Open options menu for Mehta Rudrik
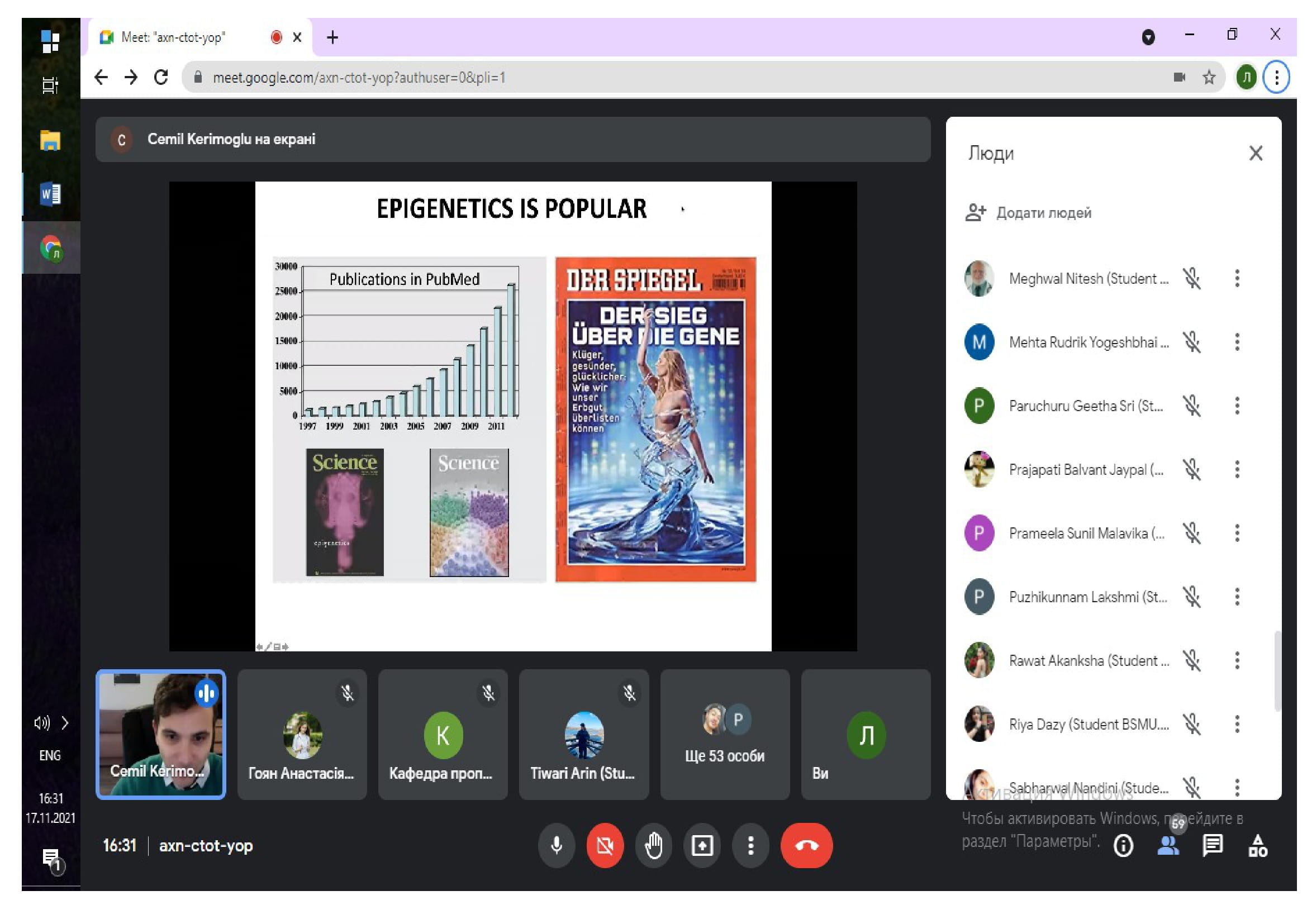 (1237, 342)
